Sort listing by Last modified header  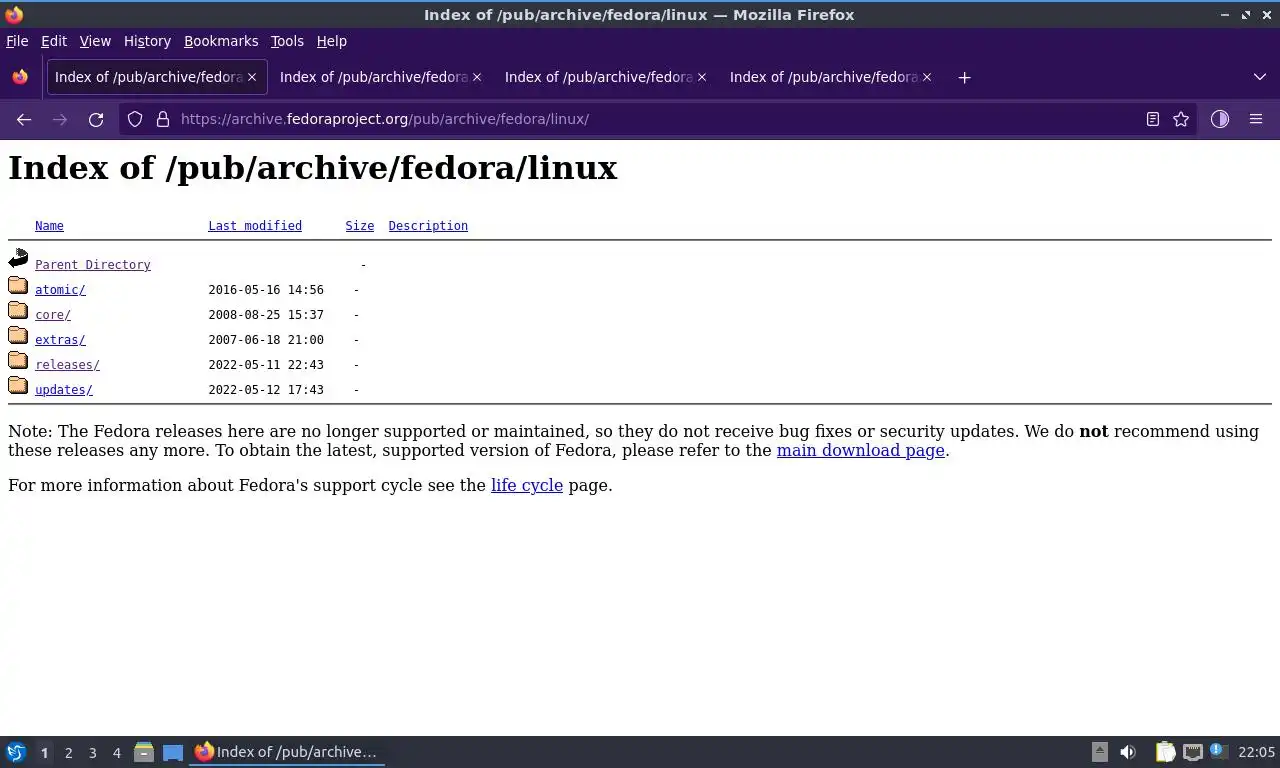point(255,226)
